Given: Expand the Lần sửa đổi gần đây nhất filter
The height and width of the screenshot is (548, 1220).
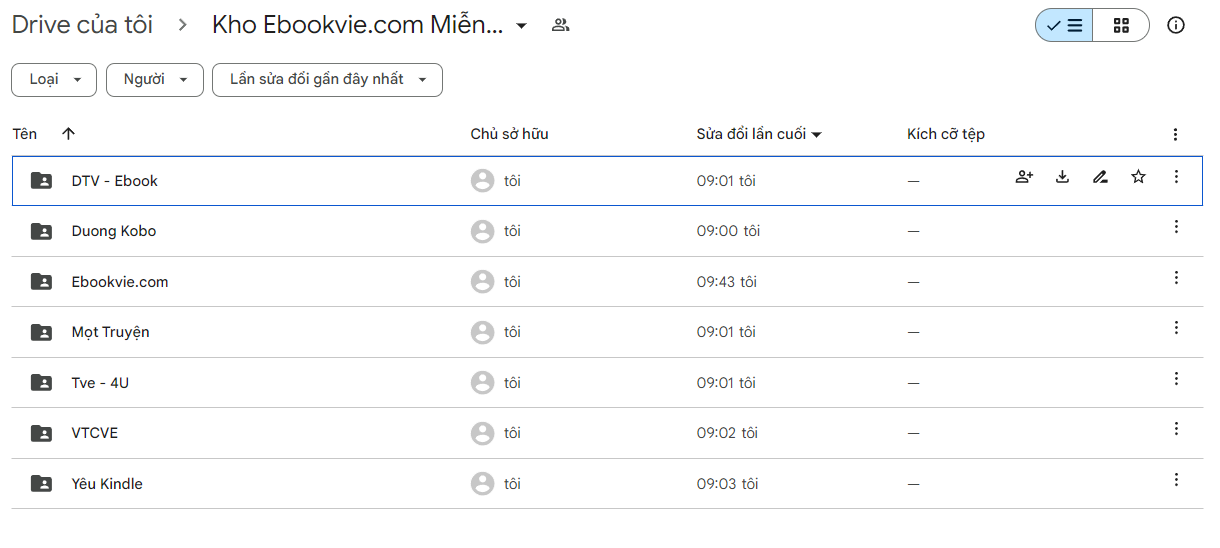Looking at the screenshot, I should pyautogui.click(x=327, y=80).
